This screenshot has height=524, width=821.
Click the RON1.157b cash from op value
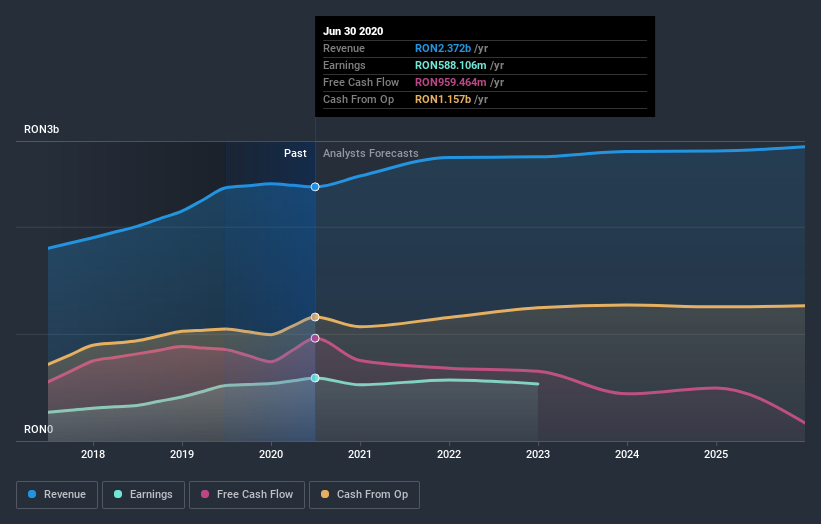click(x=443, y=99)
